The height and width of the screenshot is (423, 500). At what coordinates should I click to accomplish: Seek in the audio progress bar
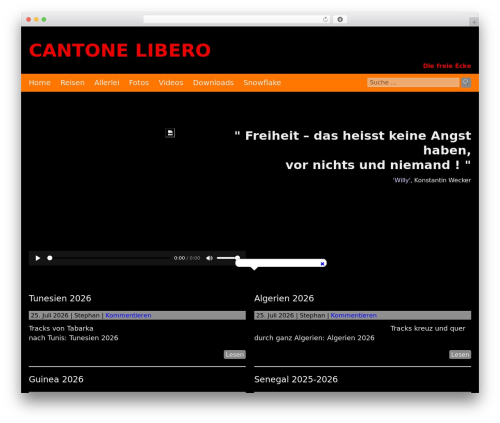coord(109,258)
